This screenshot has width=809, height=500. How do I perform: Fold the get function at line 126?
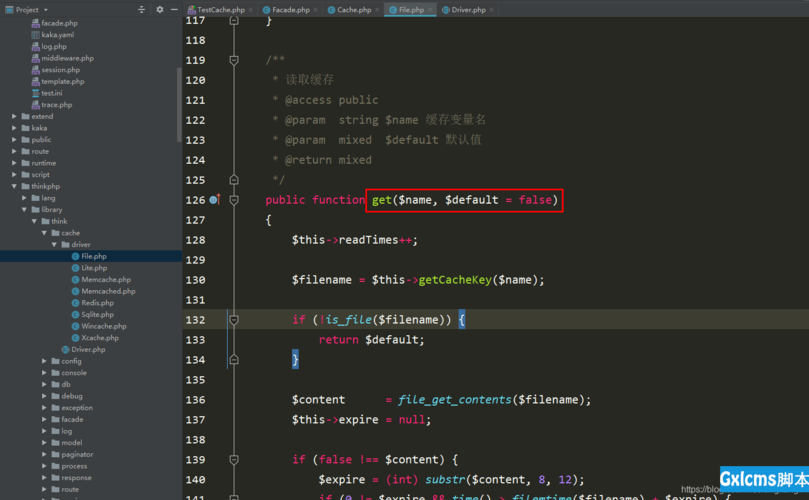coord(234,200)
